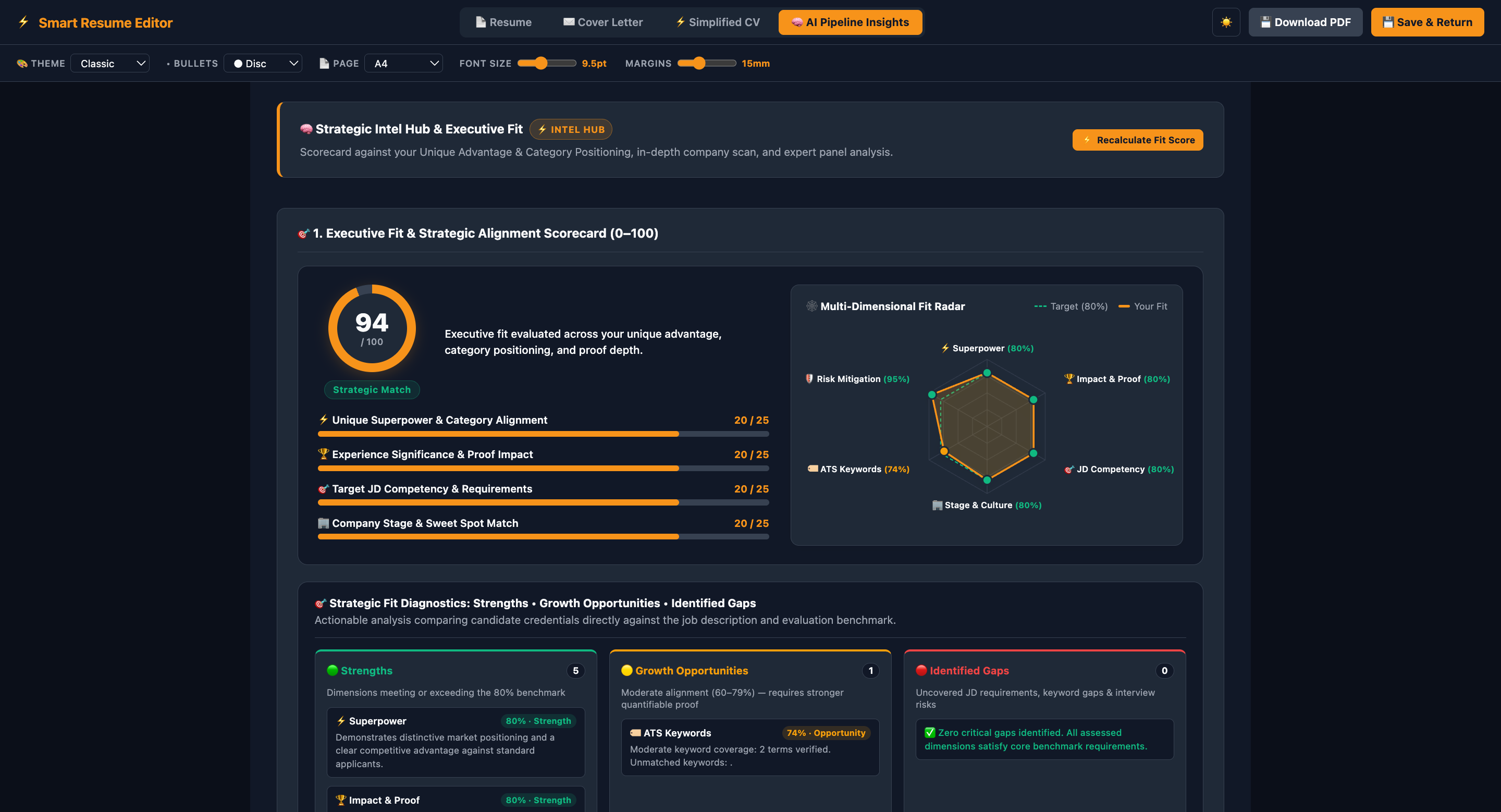Open the Page size dropdown A4
The height and width of the screenshot is (812, 1501).
(404, 64)
